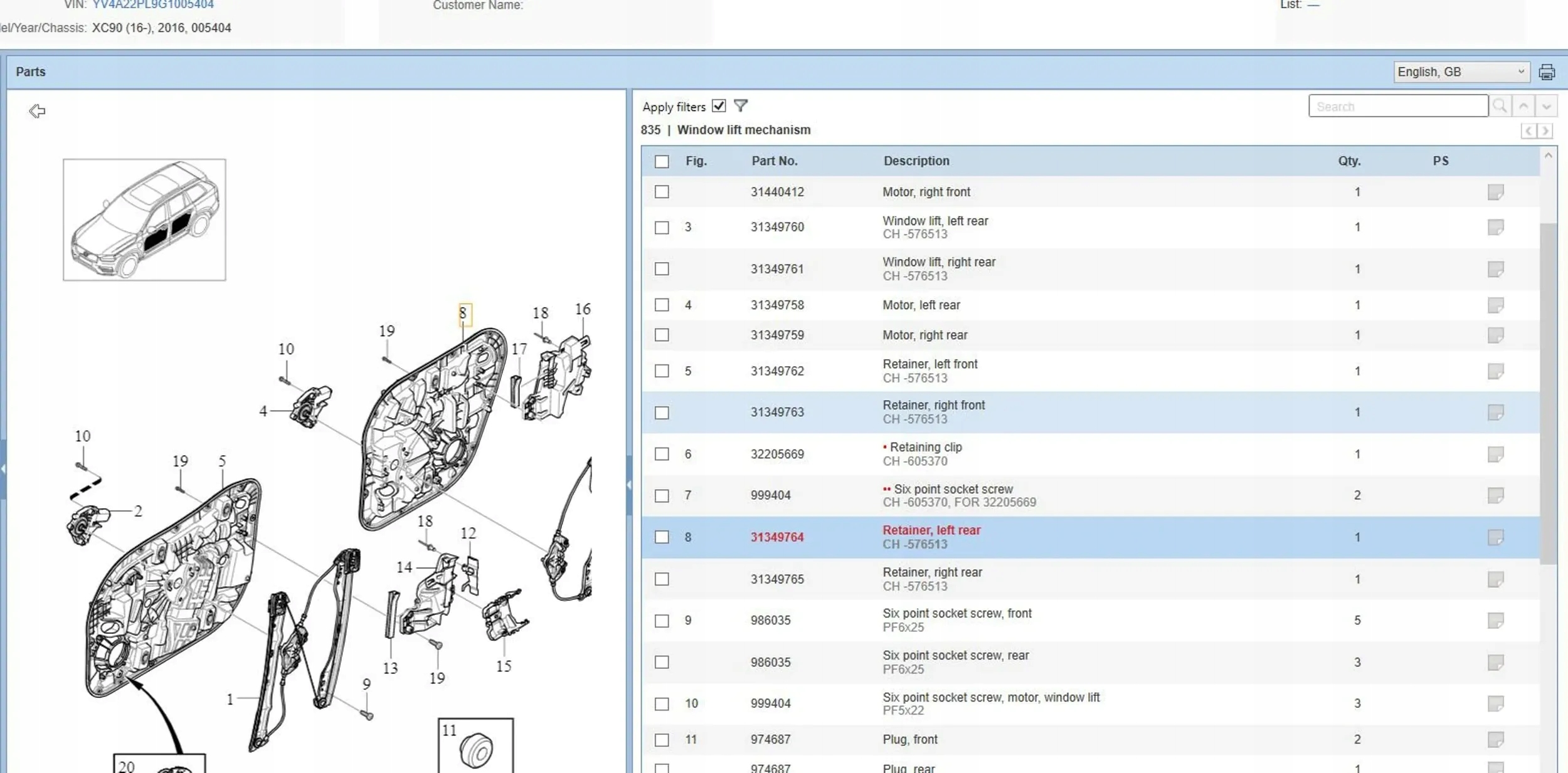This screenshot has height=773, width=1568.
Task: Open note icon for Six point socket screw, rear
Action: coord(1496,662)
